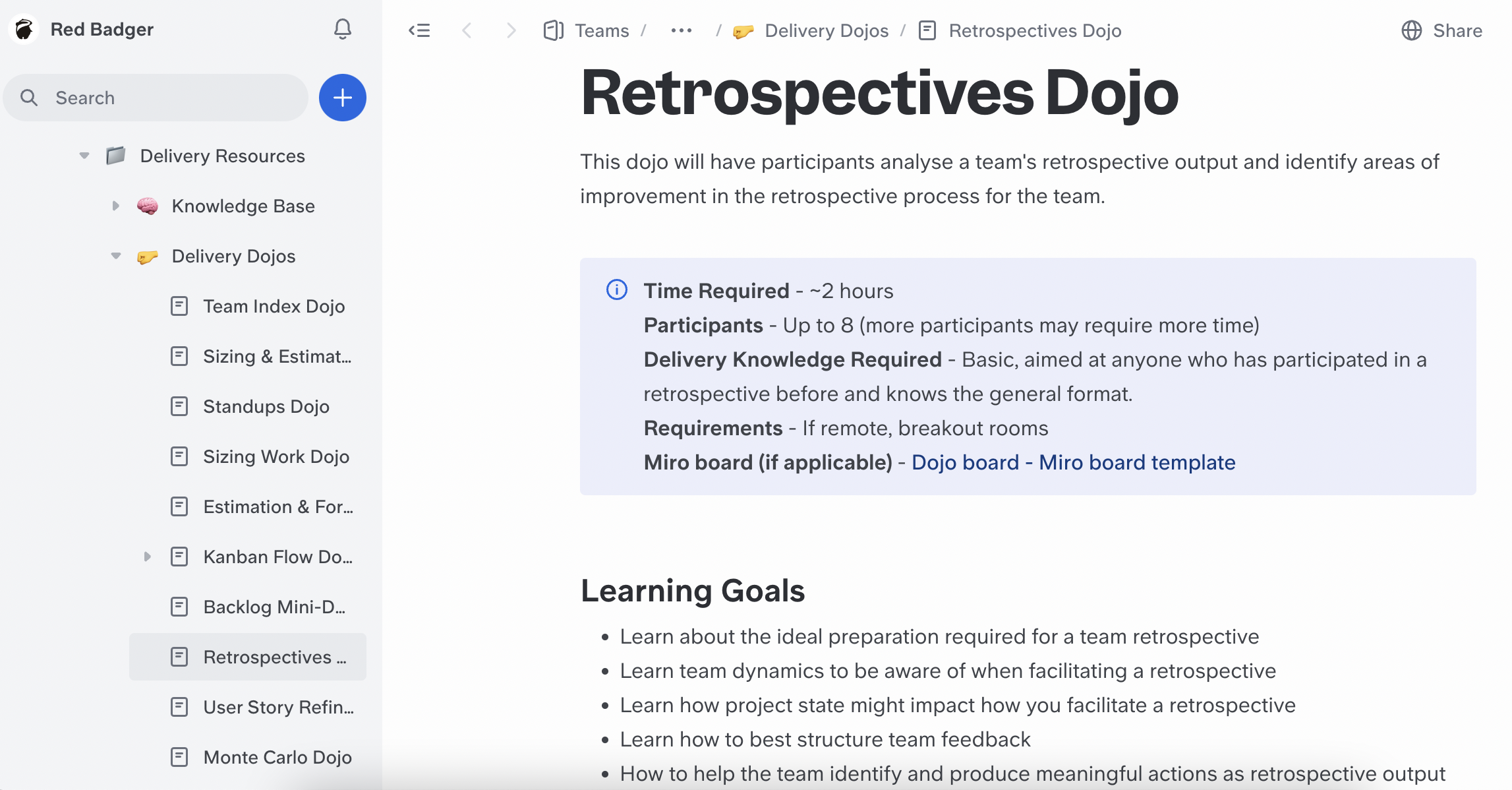Viewport: 1512px width, 790px height.
Task: Collapse the Delivery Dojos tree item
Action: (x=116, y=256)
